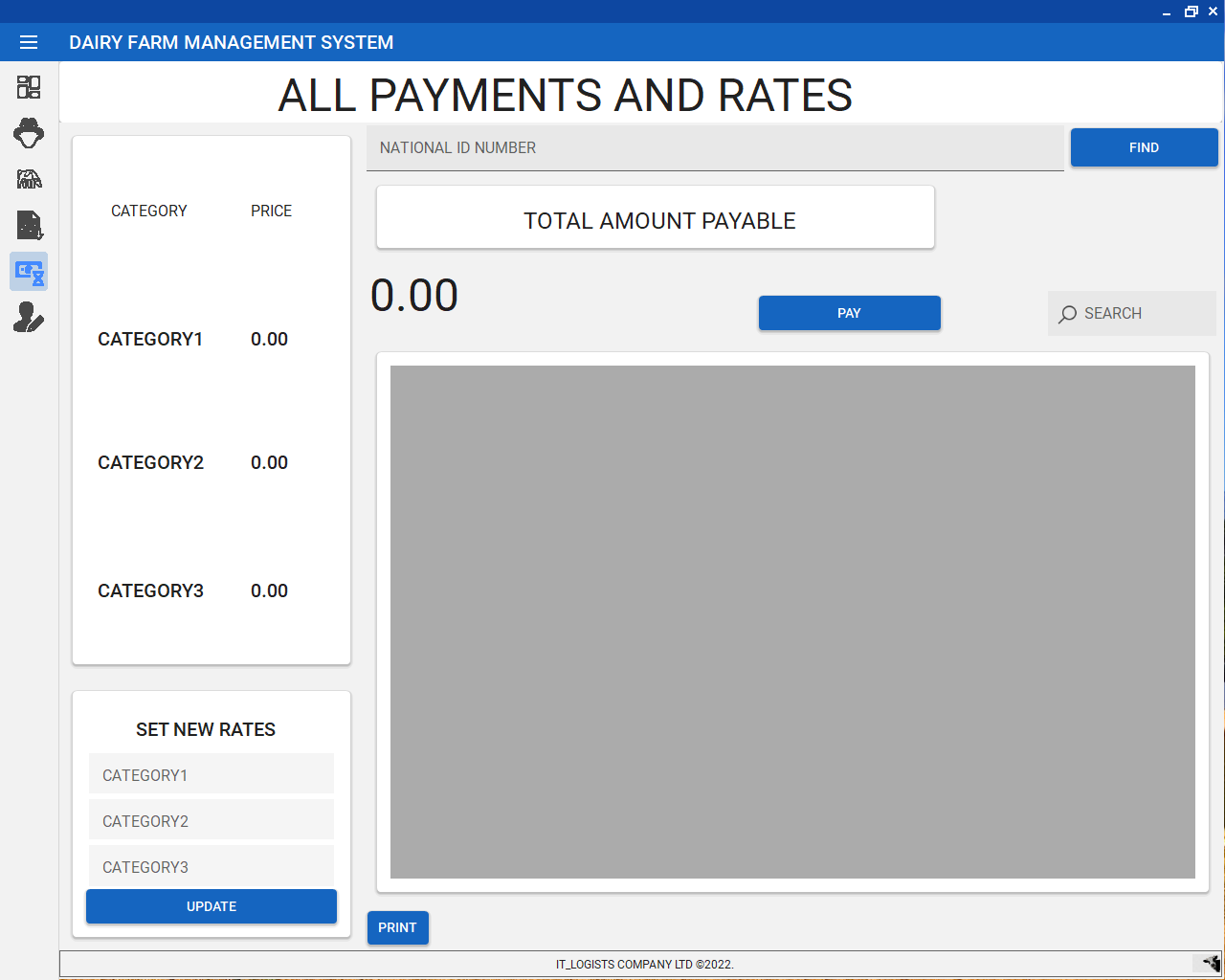Screen dimensions: 1225x980
Task: Click the empty payments data grid
Action: (792, 622)
